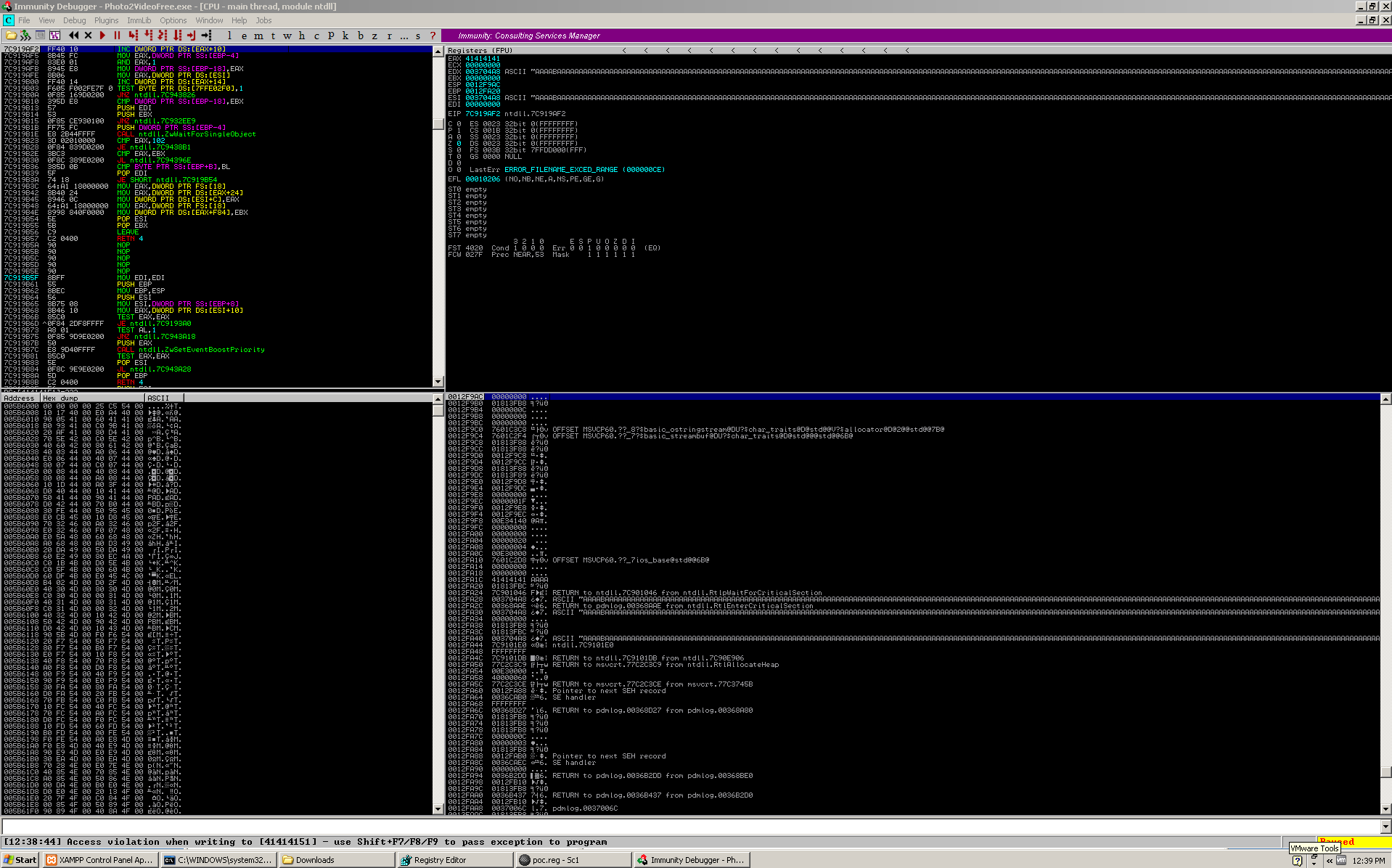Image resolution: width=1392 pixels, height=868 pixels.
Task: Open the Jobs menu
Action: [263, 20]
